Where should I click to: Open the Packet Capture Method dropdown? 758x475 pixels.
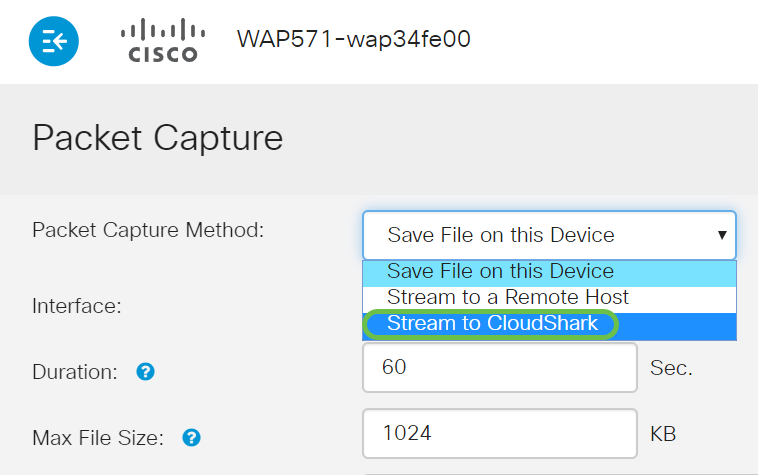pos(548,236)
